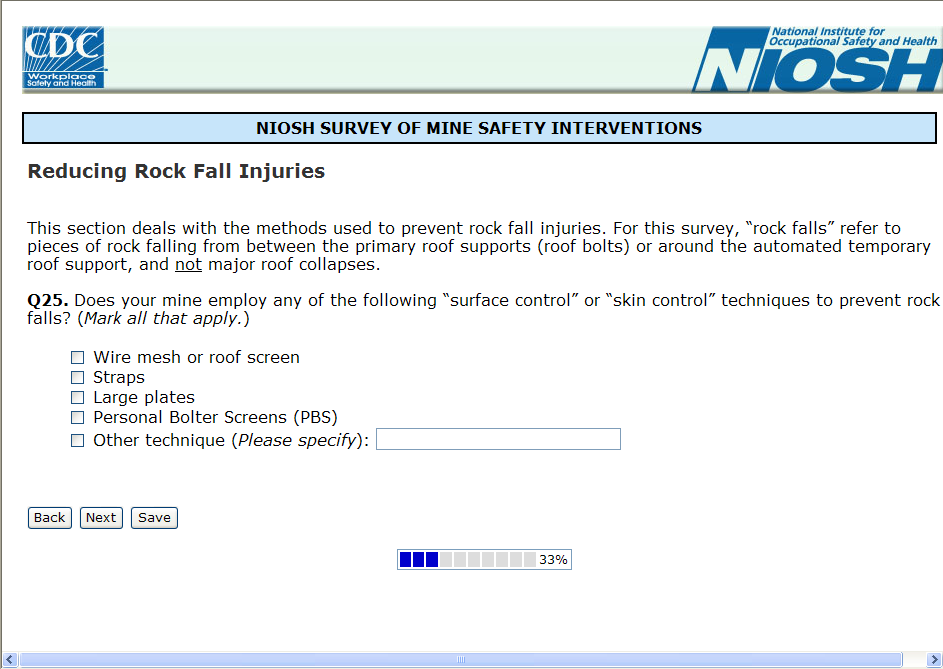This screenshot has height=669, width=943.
Task: Select the Personal Bolter Screens (PBS) checkbox
Action: 77,418
